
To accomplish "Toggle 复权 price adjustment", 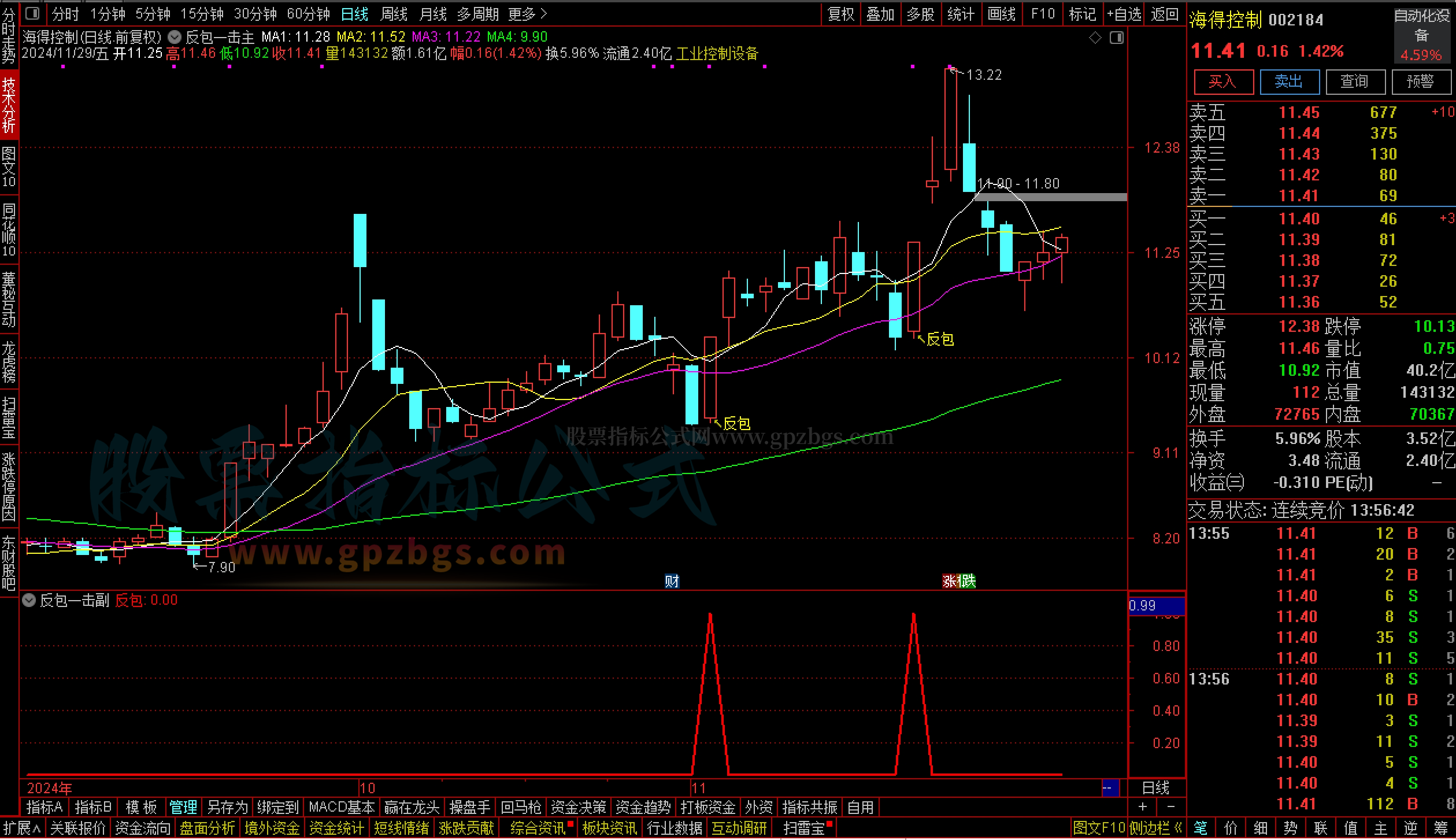I will point(840,14).
